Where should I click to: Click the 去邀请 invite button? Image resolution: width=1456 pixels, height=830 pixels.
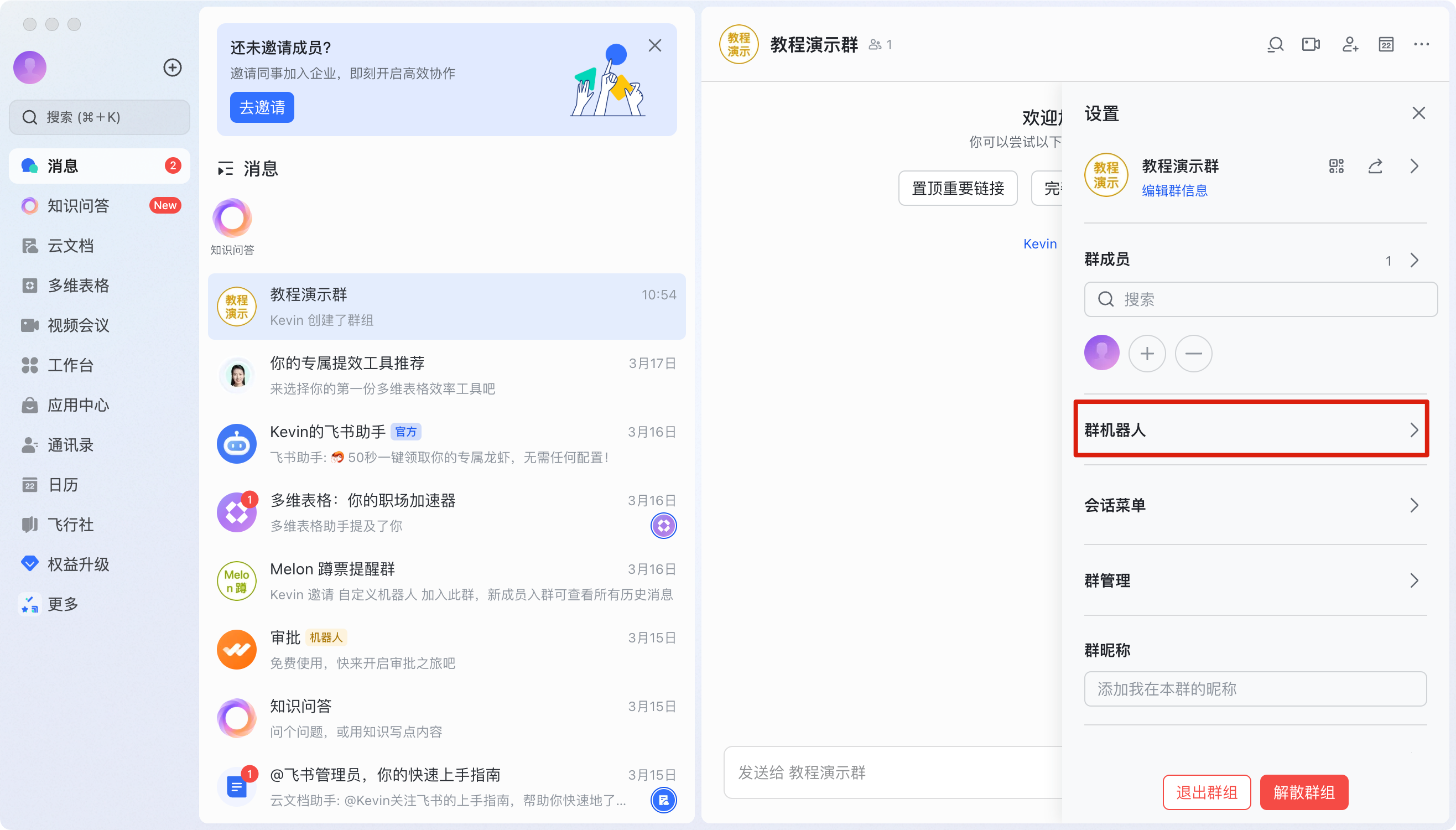[x=262, y=107]
